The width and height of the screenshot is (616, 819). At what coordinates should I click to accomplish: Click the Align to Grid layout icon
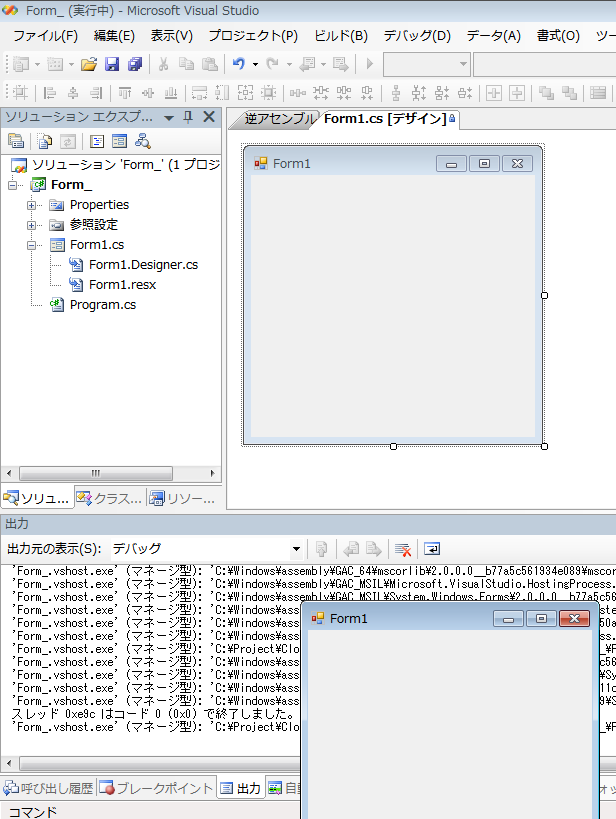pos(20,93)
